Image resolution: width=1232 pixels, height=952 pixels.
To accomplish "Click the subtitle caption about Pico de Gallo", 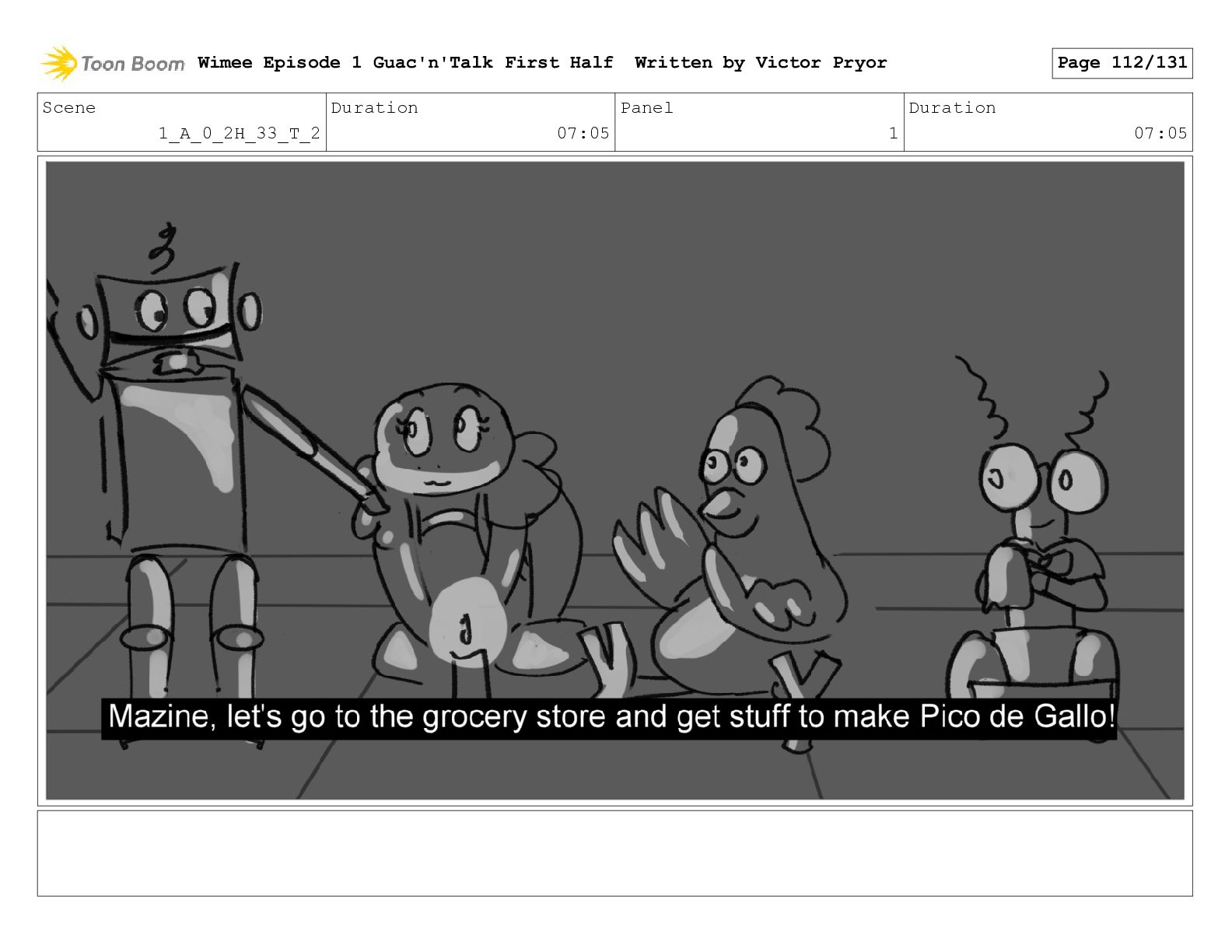I will 609,717.
